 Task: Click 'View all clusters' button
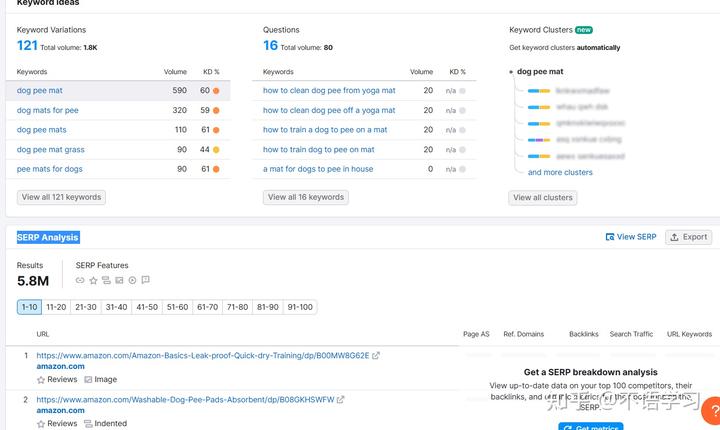coord(543,198)
